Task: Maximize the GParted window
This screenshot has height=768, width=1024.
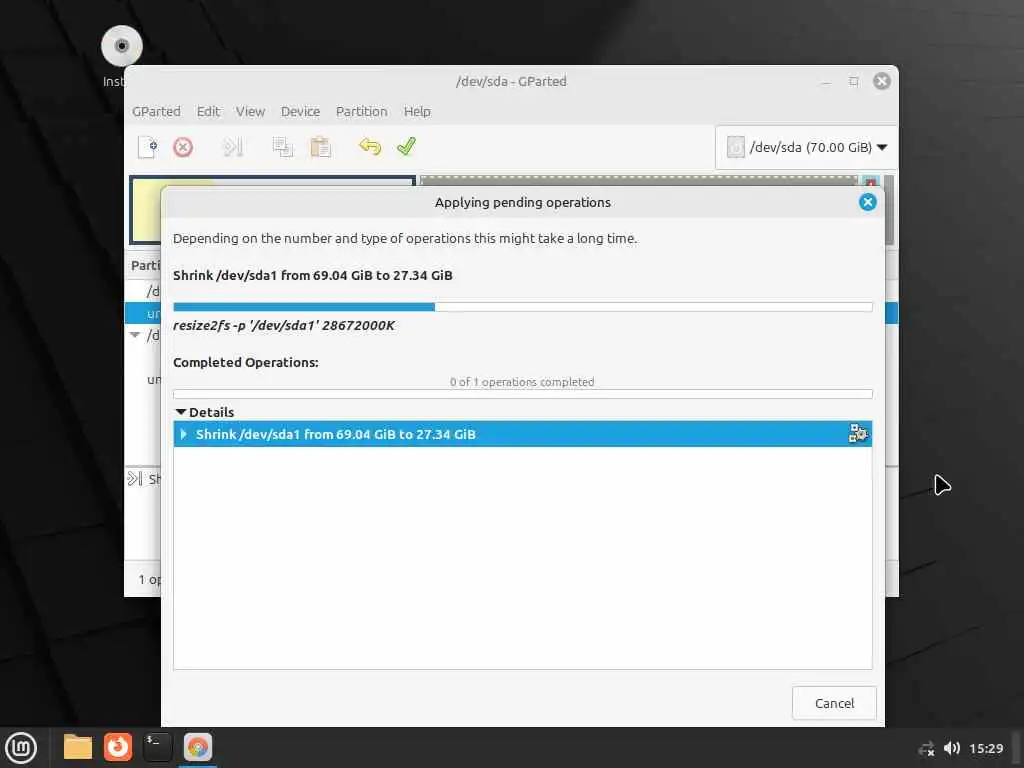Action: tap(854, 81)
